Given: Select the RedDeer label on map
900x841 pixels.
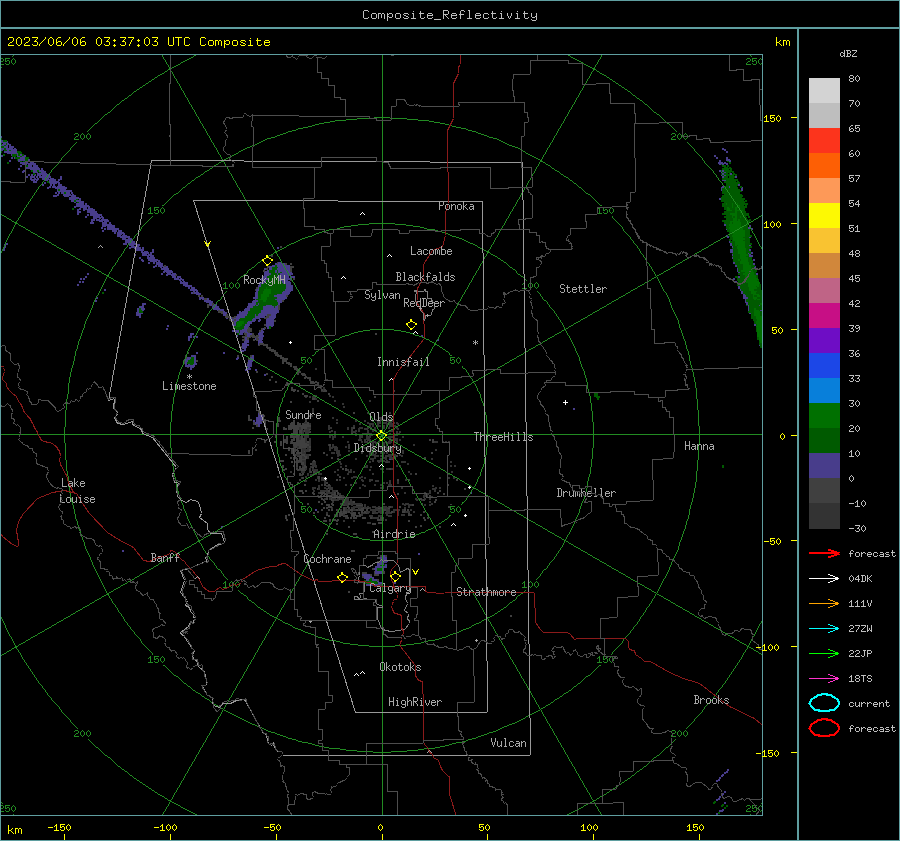Looking at the screenshot, I should click(x=424, y=303).
